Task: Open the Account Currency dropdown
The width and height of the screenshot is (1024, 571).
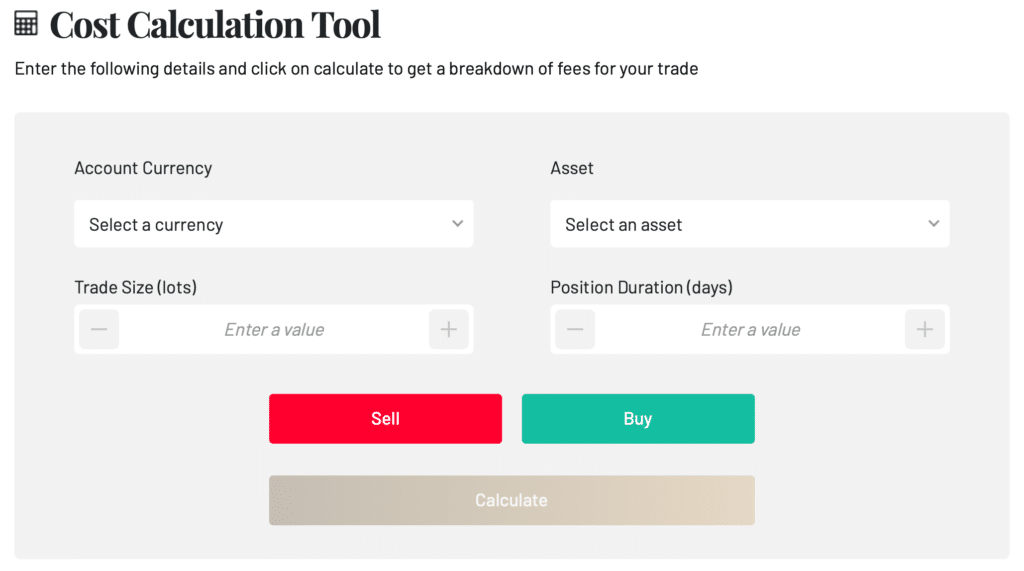Action: [274, 224]
